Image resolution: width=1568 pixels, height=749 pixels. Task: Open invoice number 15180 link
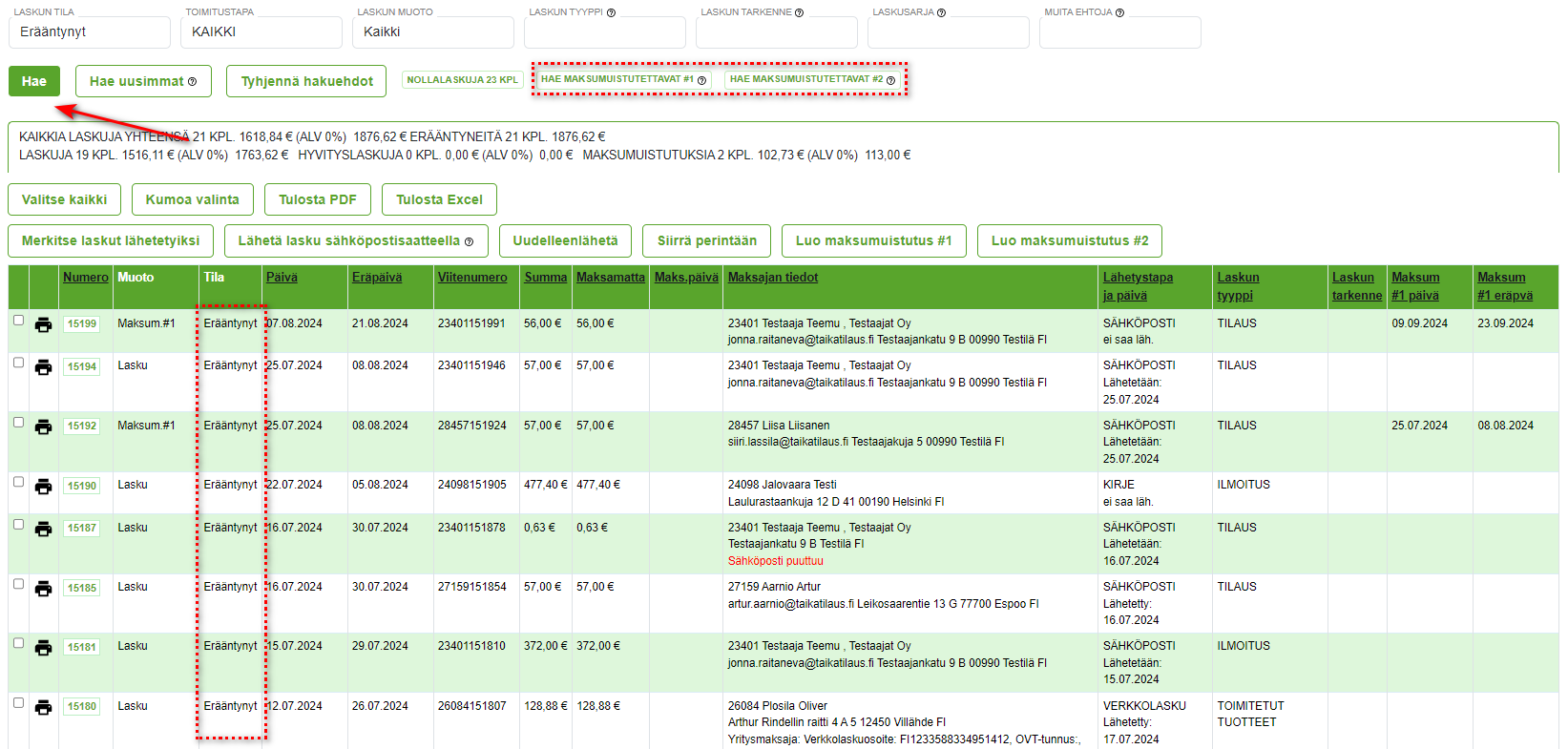82,706
